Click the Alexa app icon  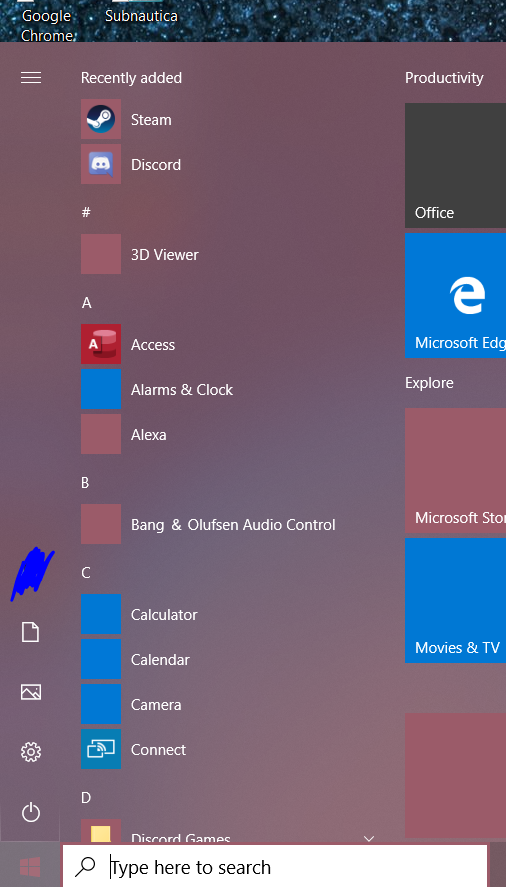click(x=101, y=434)
